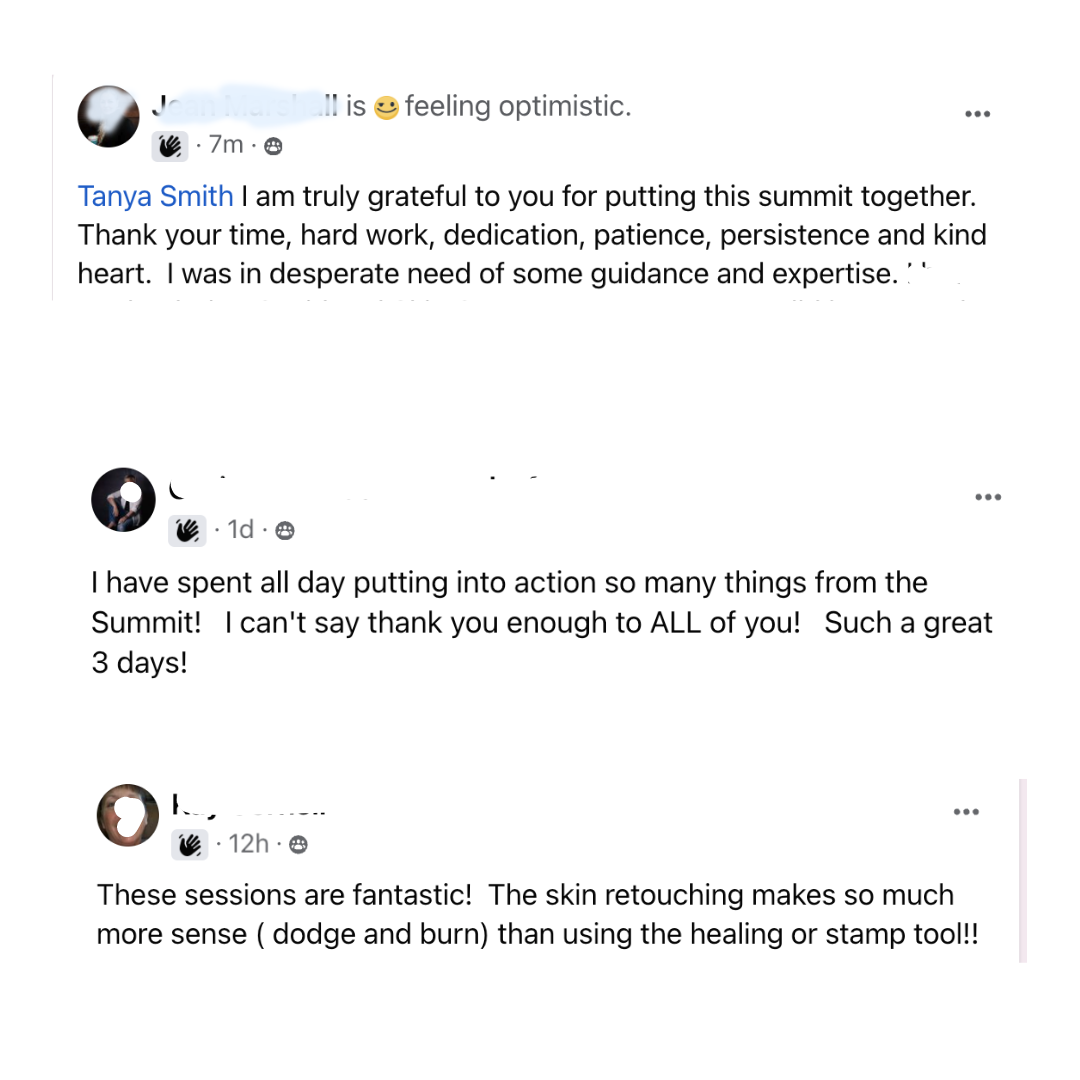1080x1080 pixels.
Task: Click the waving hand badge beside the 1d timestamp
Action: tap(187, 530)
